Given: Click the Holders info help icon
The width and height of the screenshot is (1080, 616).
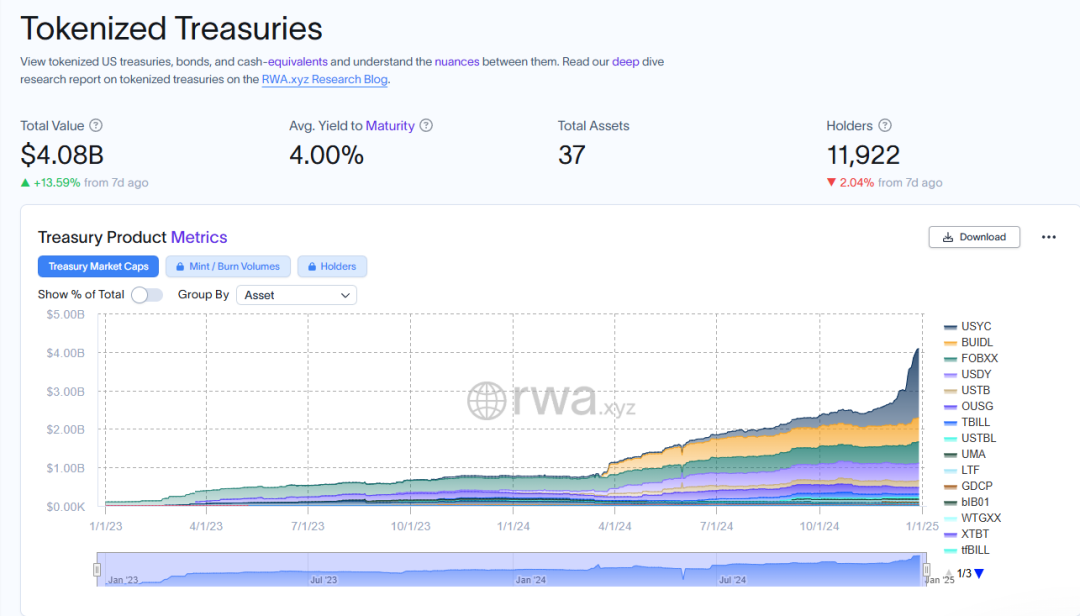Looking at the screenshot, I should pos(885,126).
